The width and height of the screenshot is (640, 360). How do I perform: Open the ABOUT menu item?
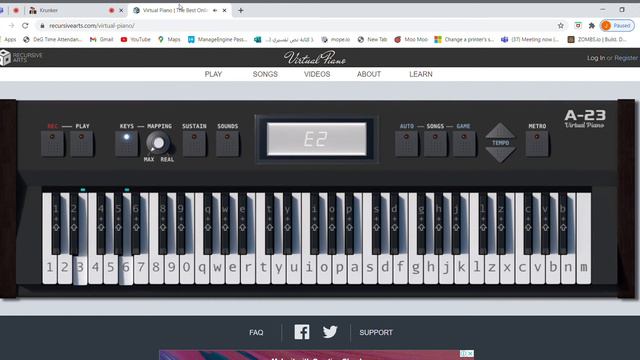[x=369, y=74]
